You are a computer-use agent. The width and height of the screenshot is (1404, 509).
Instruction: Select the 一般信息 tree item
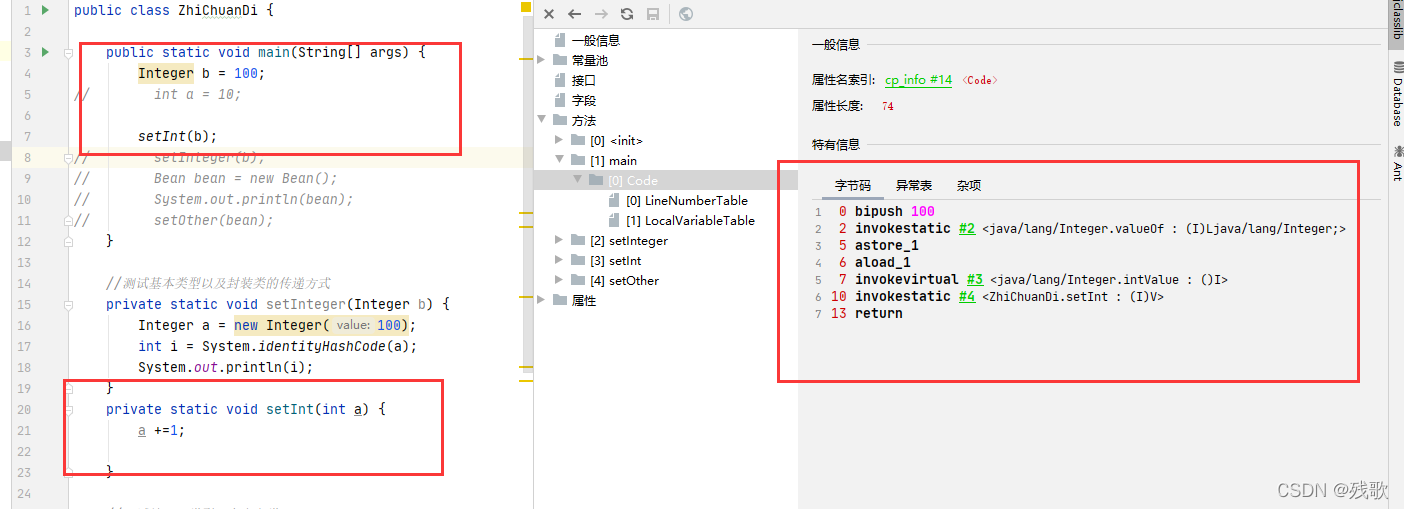point(596,40)
